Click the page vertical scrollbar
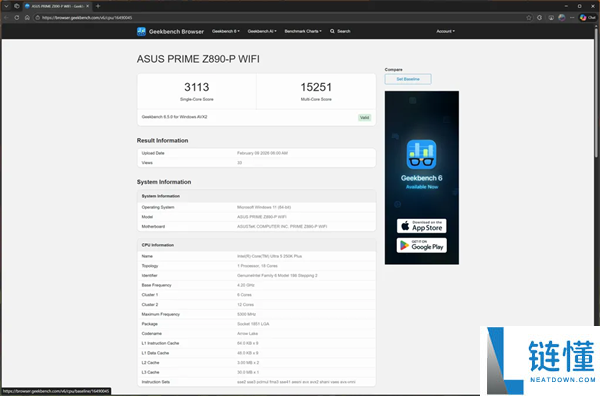The width and height of the screenshot is (600, 396). (596, 92)
